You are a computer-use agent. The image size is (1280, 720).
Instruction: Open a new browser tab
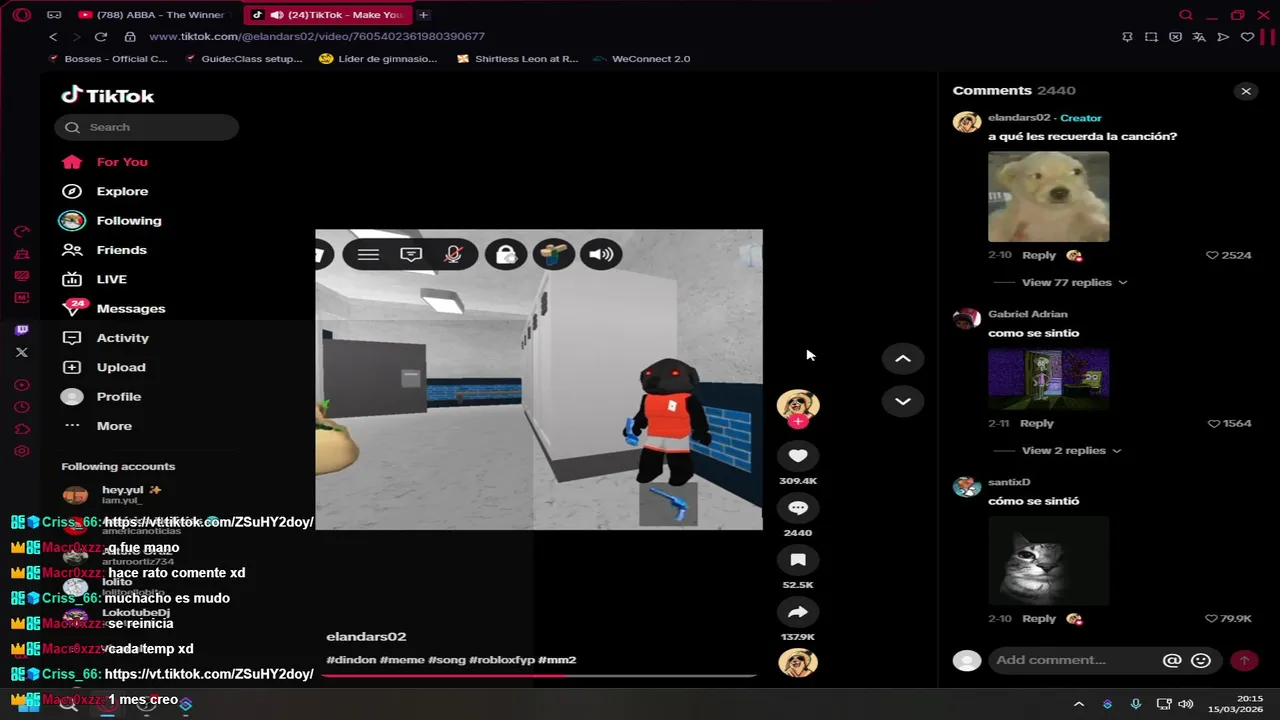[x=424, y=15]
